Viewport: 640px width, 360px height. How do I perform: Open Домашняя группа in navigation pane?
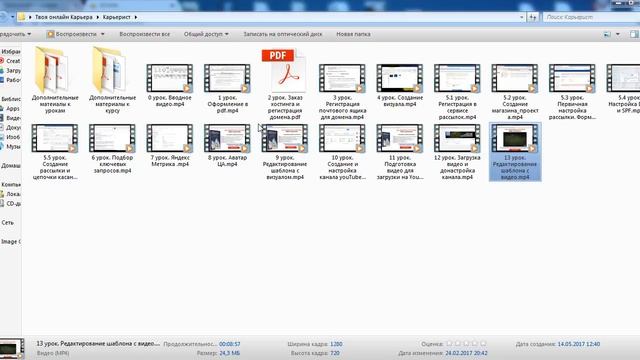click(x=11, y=166)
